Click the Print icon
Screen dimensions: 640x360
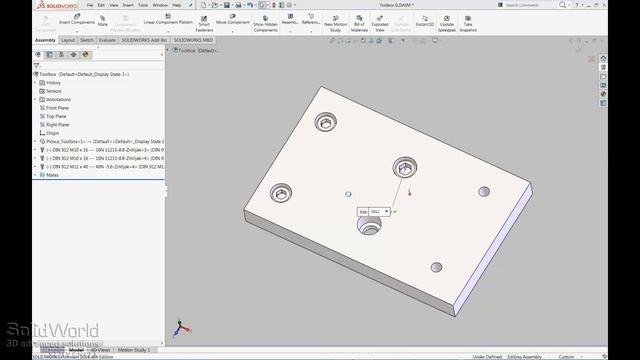[238, 5]
